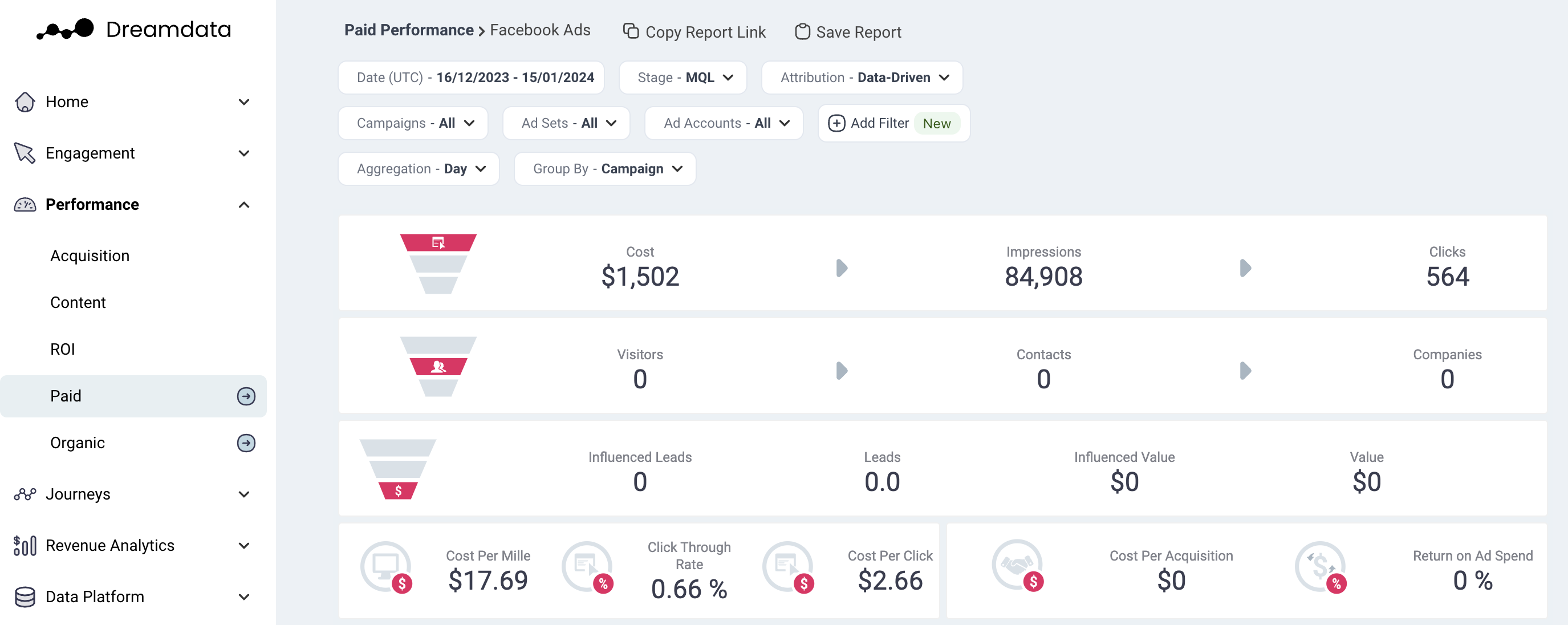Viewport: 1568px width, 625px height.
Task: Click the Return on Ad Spend label
Action: point(1472,555)
